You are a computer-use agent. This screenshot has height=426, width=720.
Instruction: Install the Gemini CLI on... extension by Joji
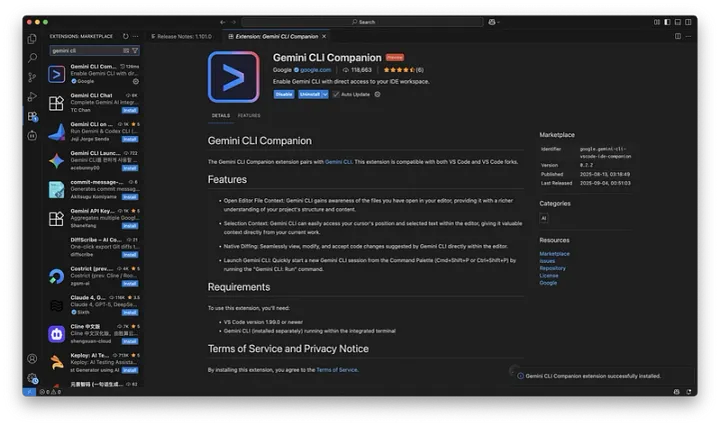coord(129,139)
